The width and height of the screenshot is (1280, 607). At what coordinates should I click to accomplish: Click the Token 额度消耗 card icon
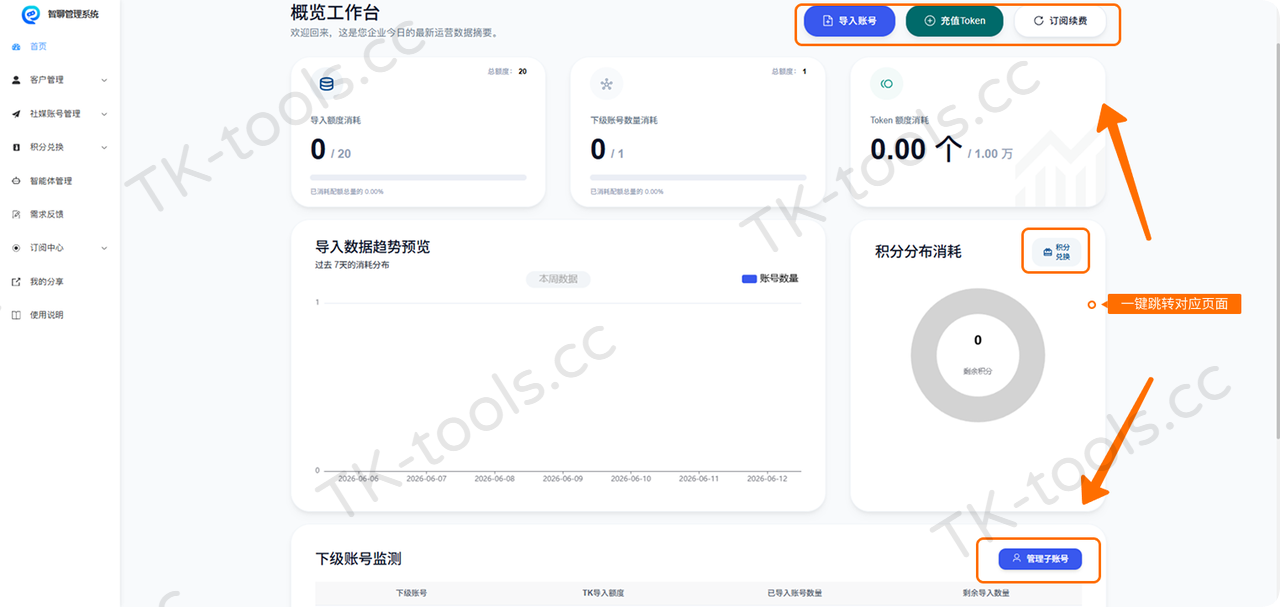(x=886, y=84)
